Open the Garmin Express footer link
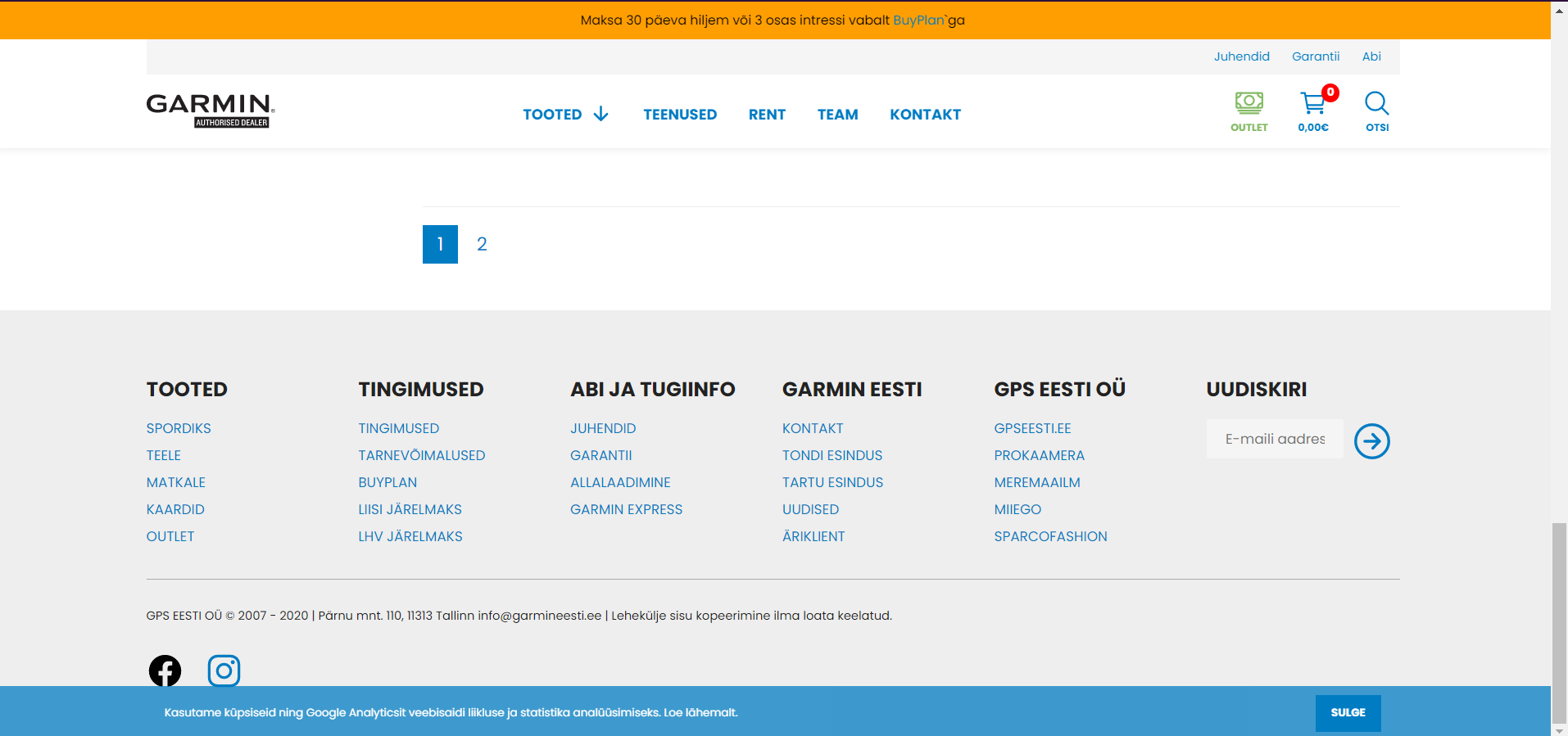 (x=626, y=509)
